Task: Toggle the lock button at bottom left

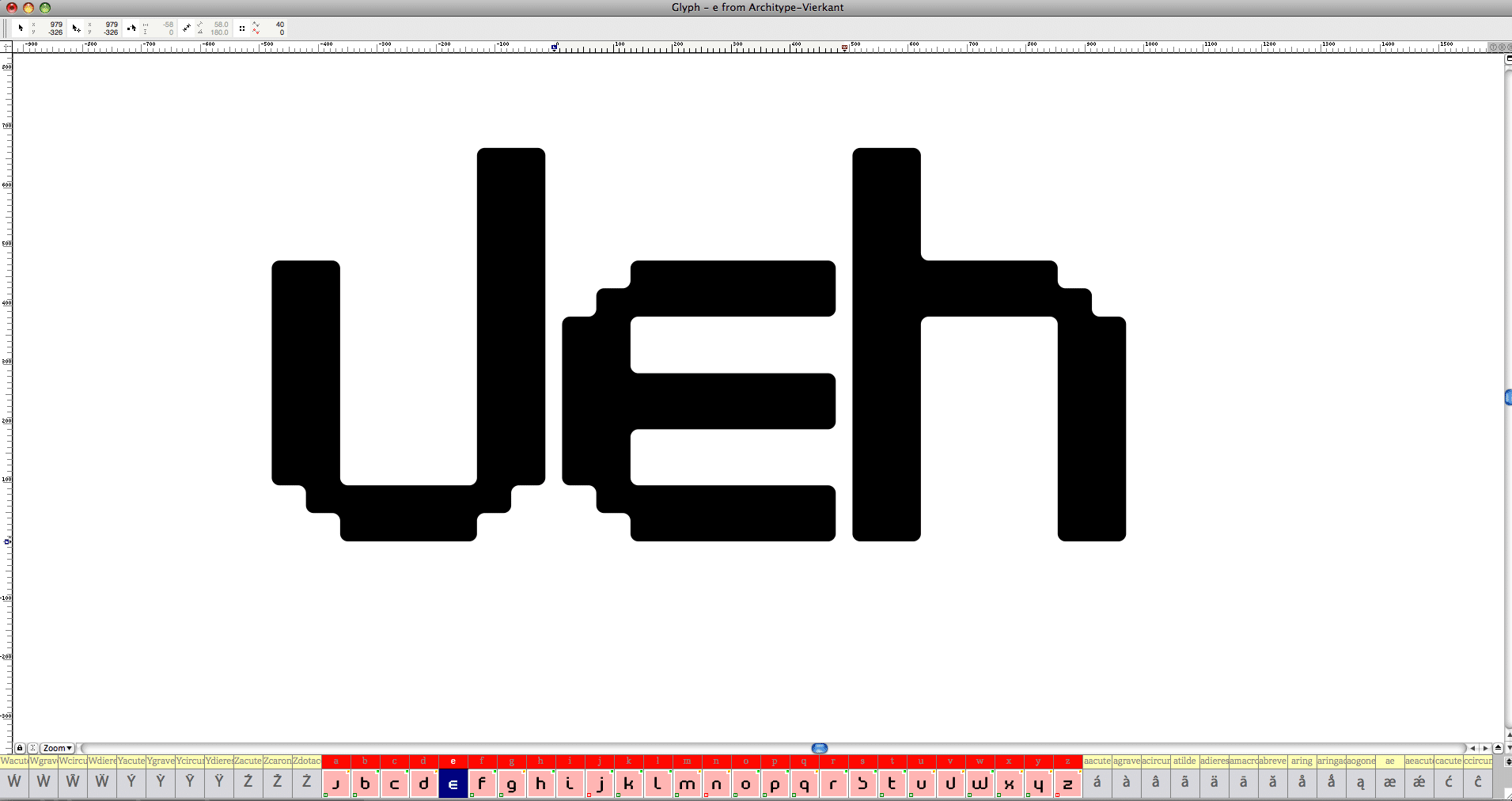Action: tap(20, 748)
